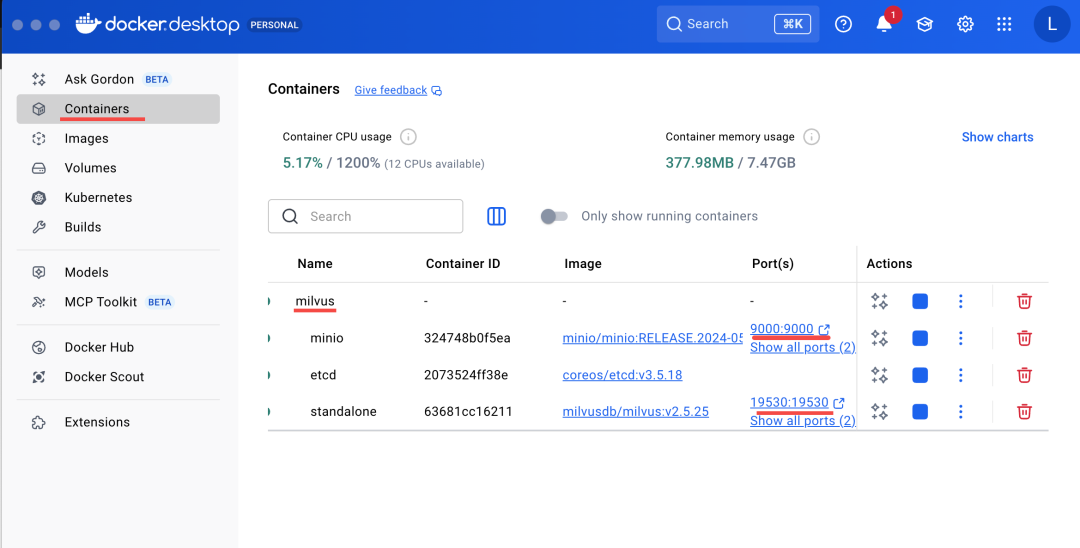Open the apps grid icon
Image resolution: width=1080 pixels, height=548 pixels.
(1004, 24)
